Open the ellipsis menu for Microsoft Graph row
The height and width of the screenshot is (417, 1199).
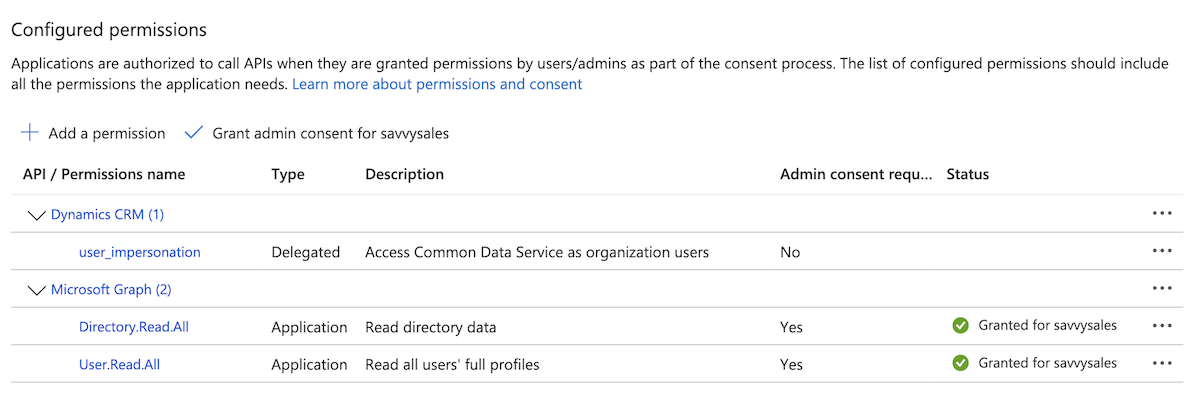(1161, 289)
